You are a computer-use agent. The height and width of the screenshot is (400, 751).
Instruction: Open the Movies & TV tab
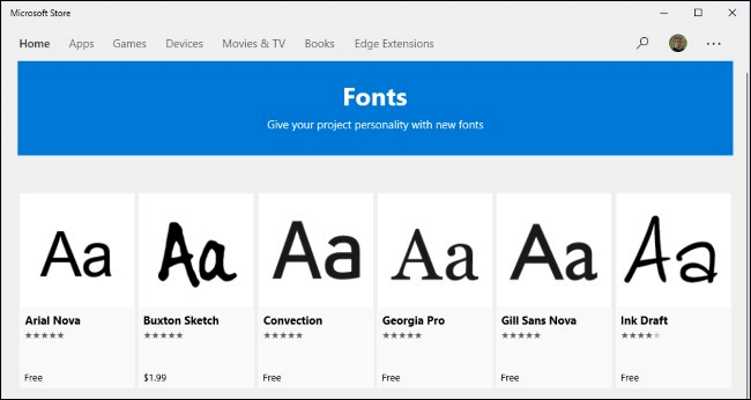[x=253, y=44]
